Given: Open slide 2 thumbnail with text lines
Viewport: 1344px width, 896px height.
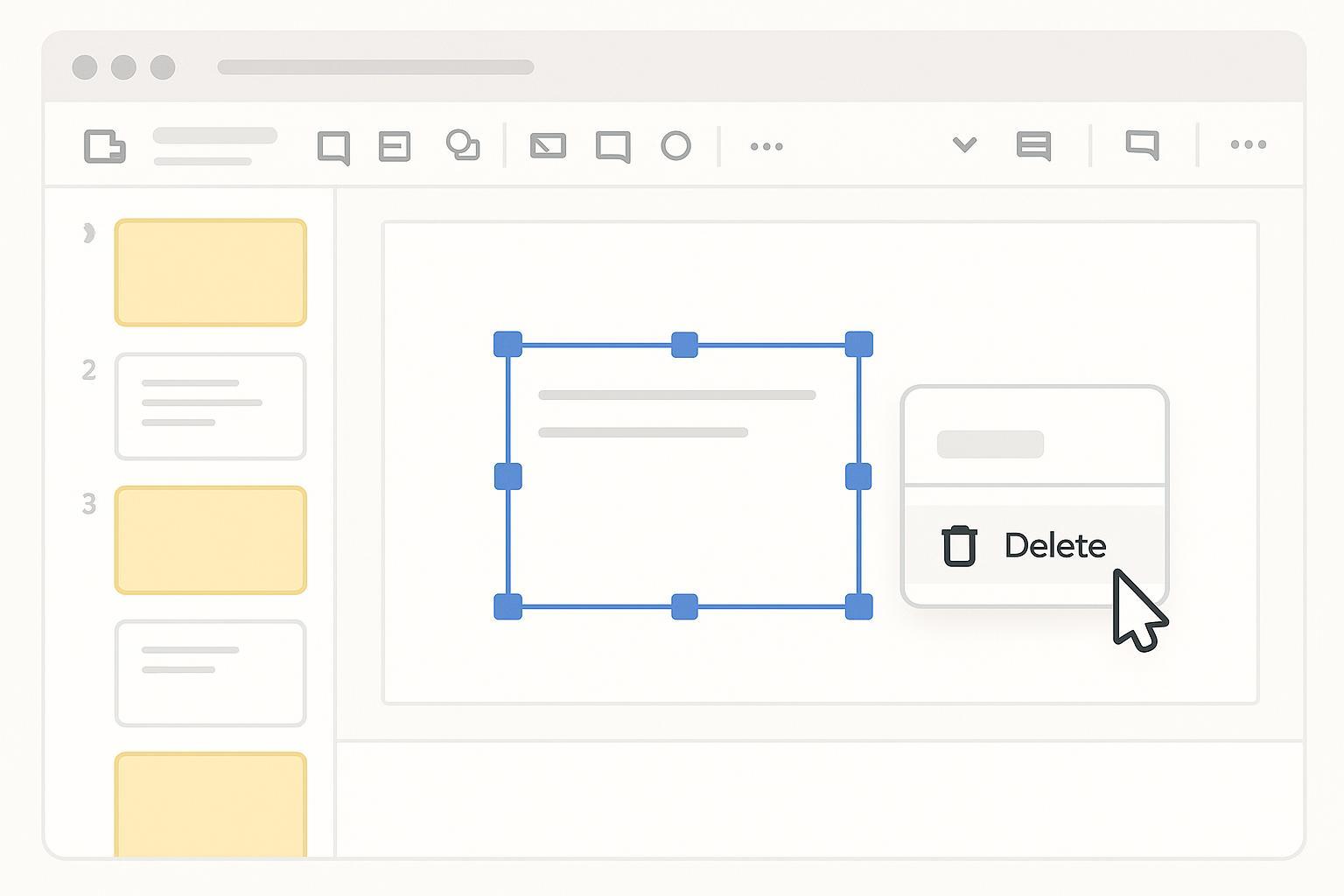Looking at the screenshot, I should [x=211, y=406].
